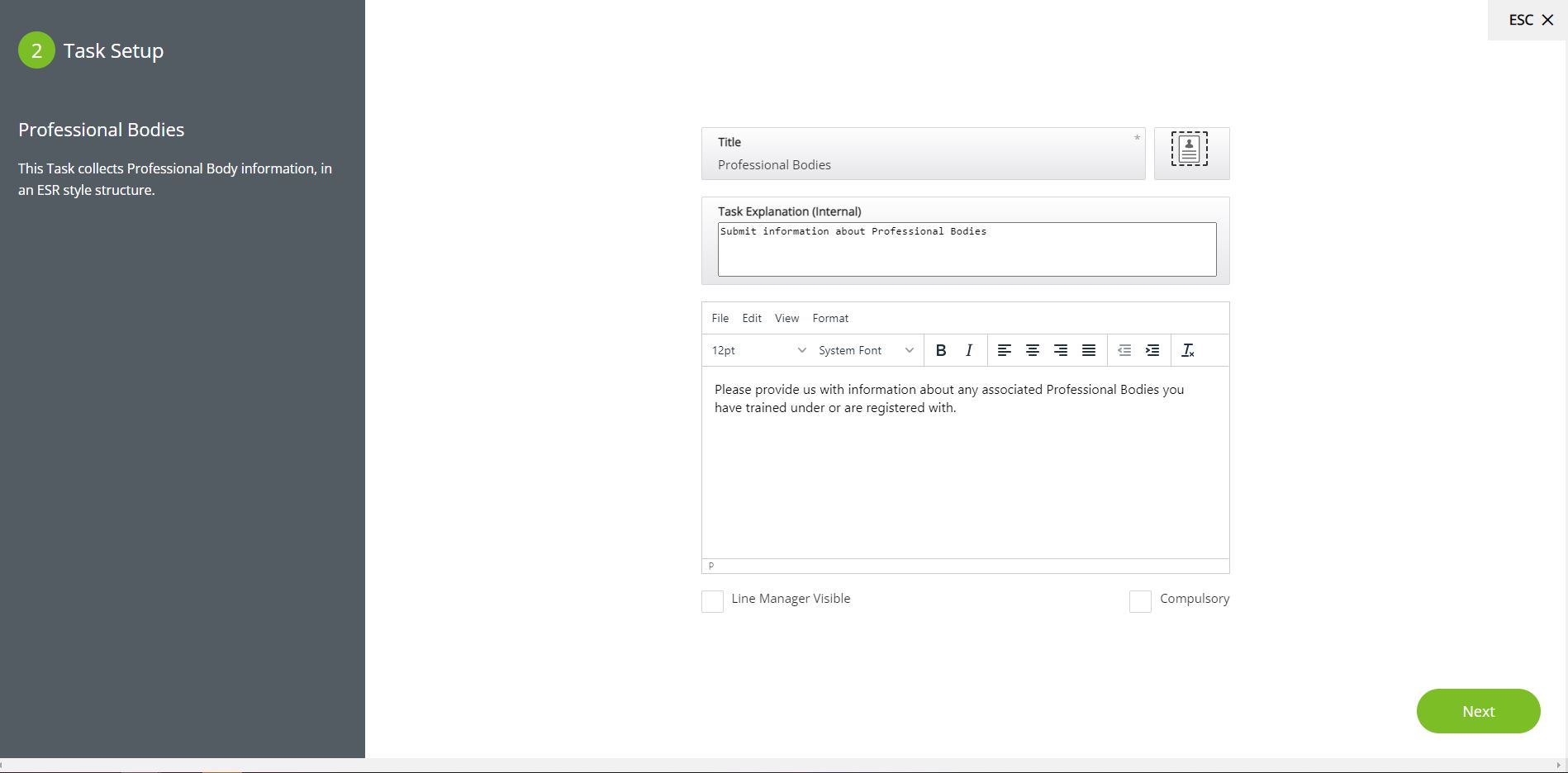Open the View menu in editor

click(x=786, y=318)
